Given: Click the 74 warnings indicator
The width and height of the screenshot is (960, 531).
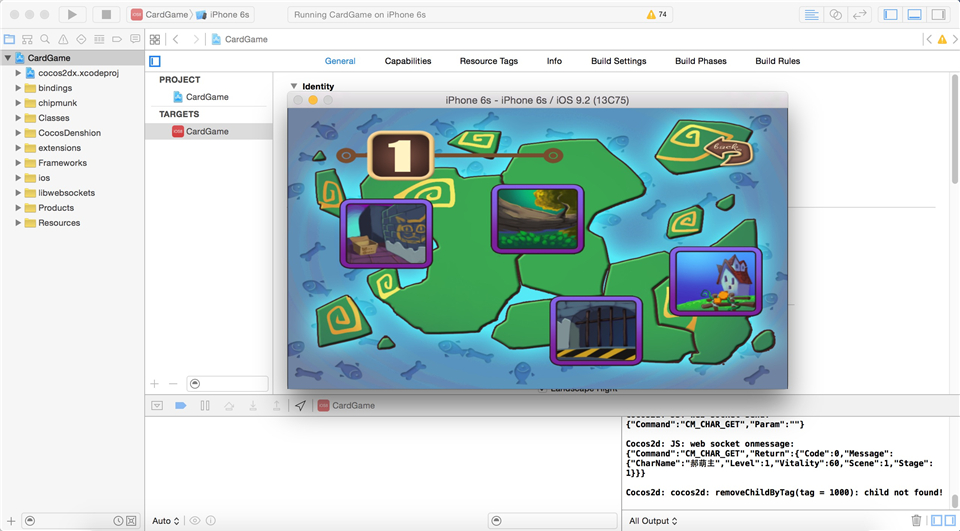Looking at the screenshot, I should 657,14.
